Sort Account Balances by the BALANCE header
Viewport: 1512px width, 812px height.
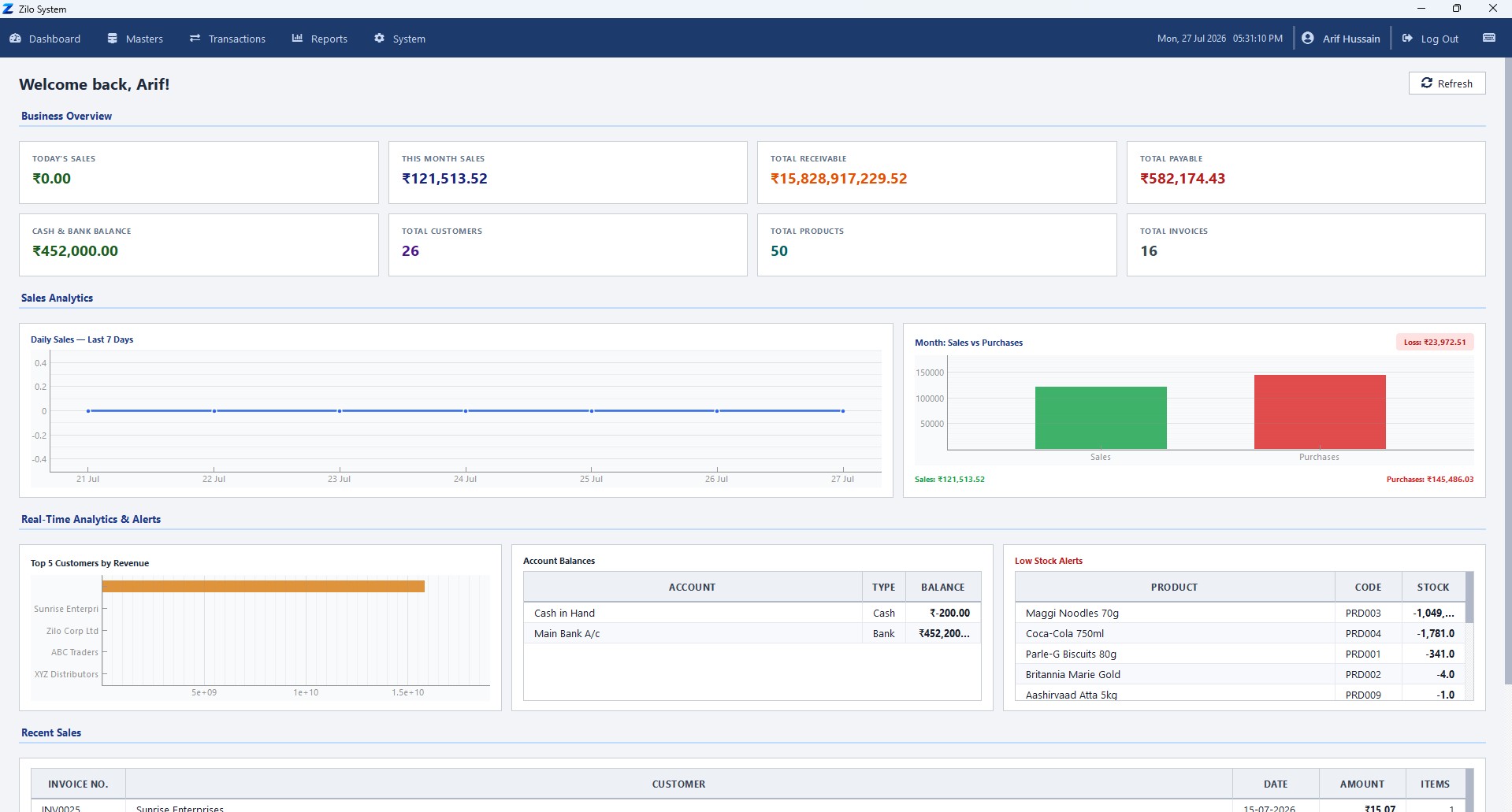coord(943,587)
